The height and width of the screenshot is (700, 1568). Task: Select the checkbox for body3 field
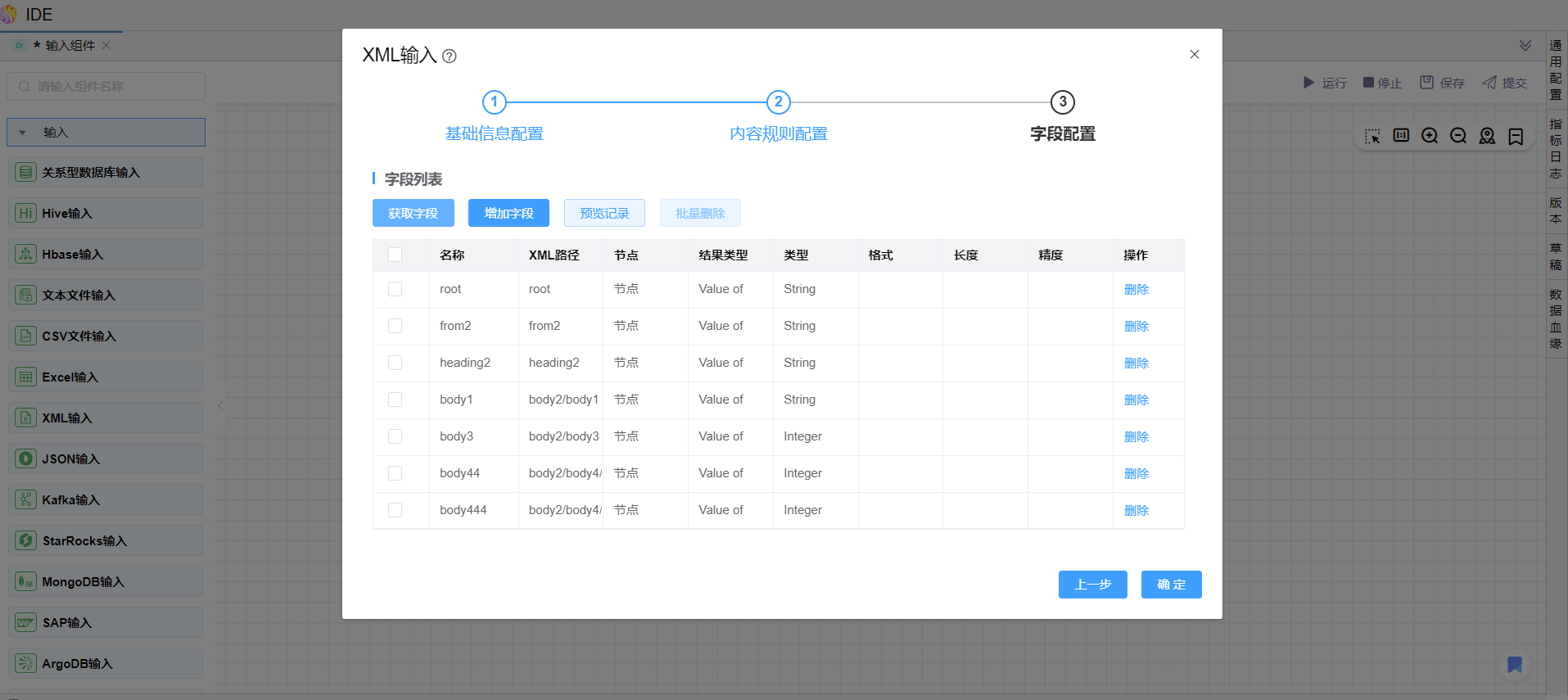(x=395, y=436)
